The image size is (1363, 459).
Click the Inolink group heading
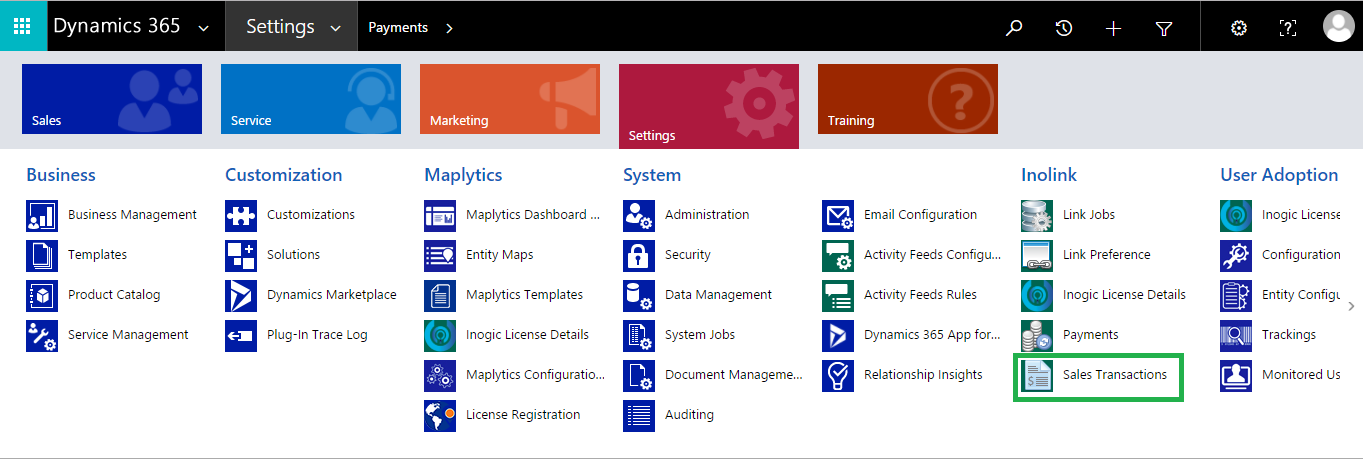coord(1049,175)
